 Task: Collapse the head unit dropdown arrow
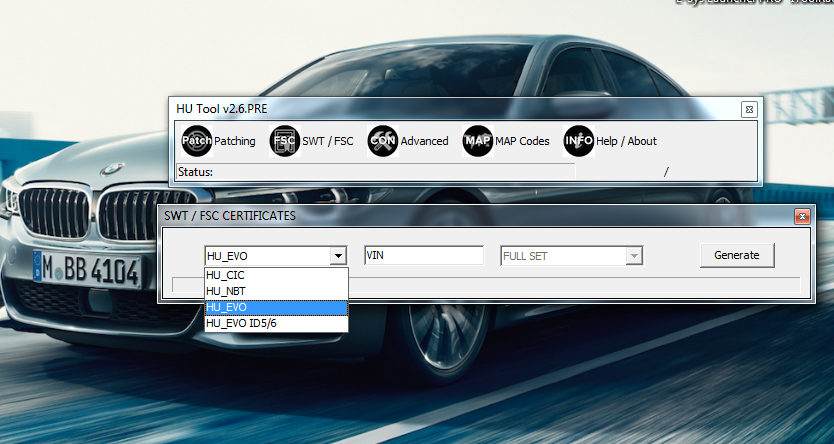(339, 256)
